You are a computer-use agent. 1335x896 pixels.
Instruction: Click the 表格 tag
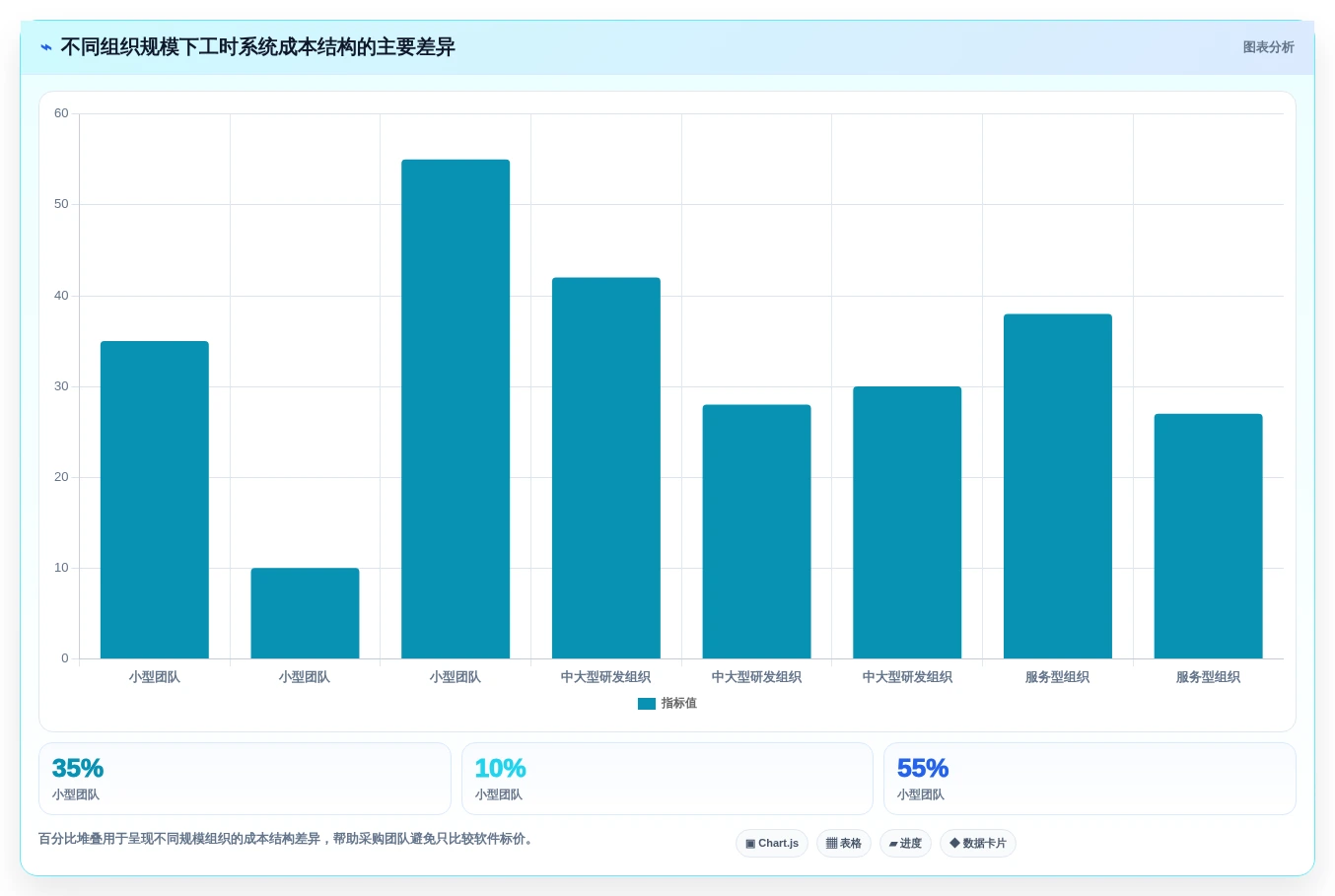(x=844, y=844)
